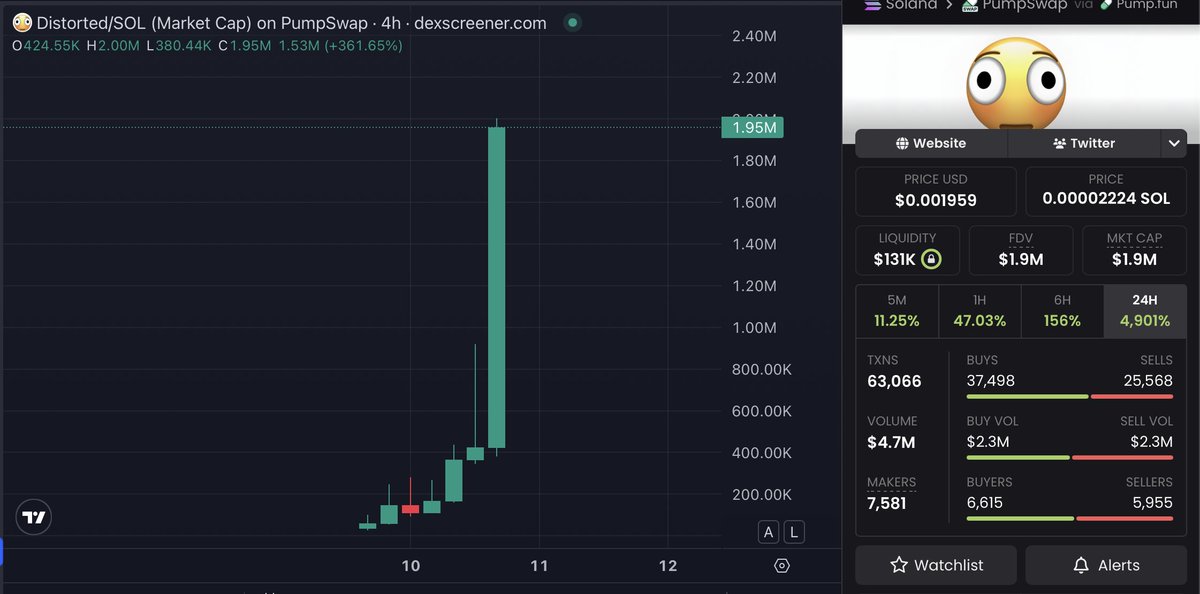Click the BUYERS value 6,615
The width and height of the screenshot is (1200, 594).
tap(985, 502)
